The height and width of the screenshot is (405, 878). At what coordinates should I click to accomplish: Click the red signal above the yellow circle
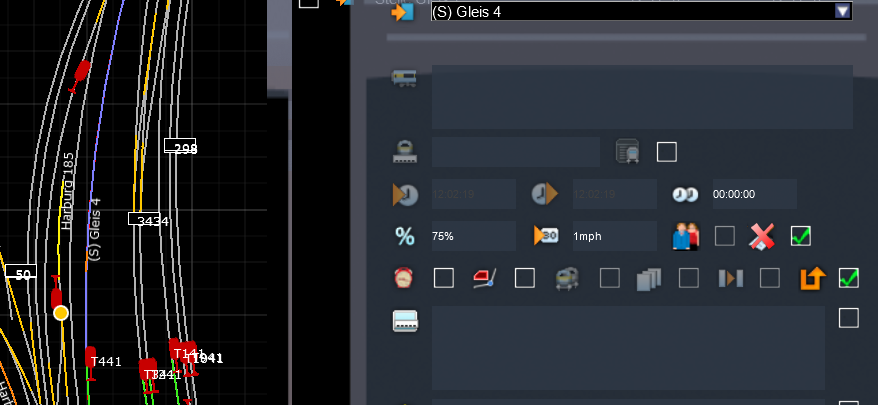click(x=56, y=294)
